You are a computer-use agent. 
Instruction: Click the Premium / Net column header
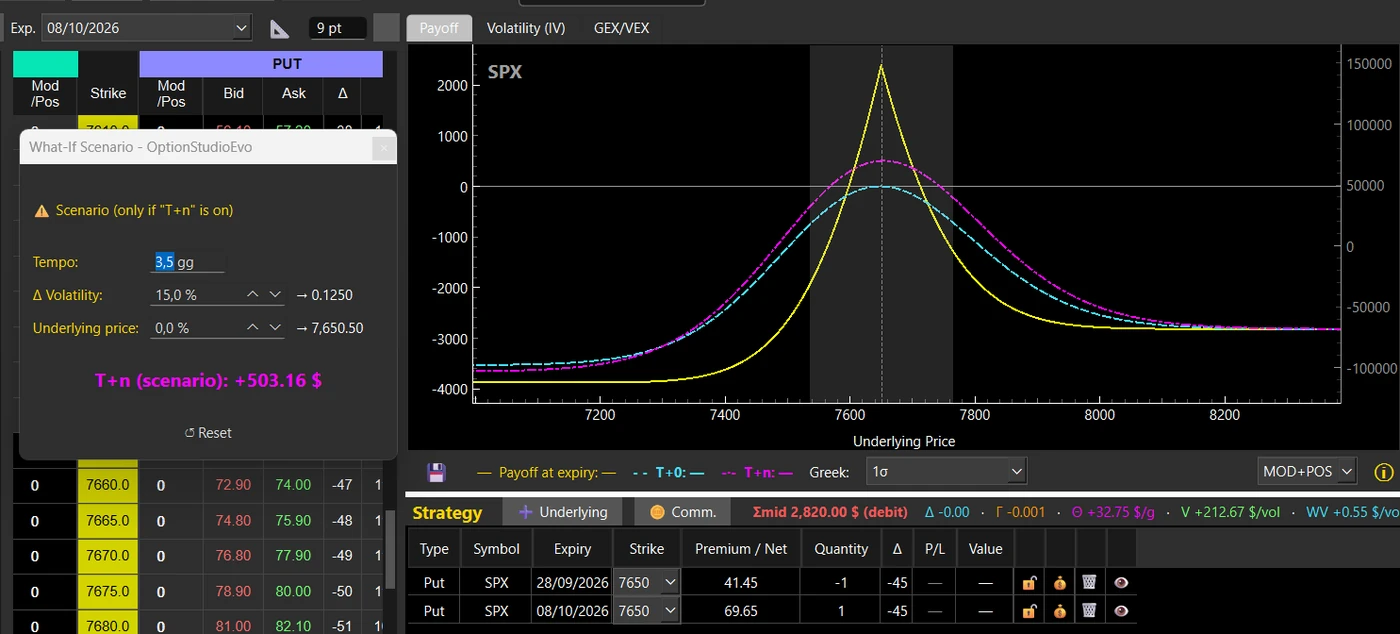pos(741,549)
